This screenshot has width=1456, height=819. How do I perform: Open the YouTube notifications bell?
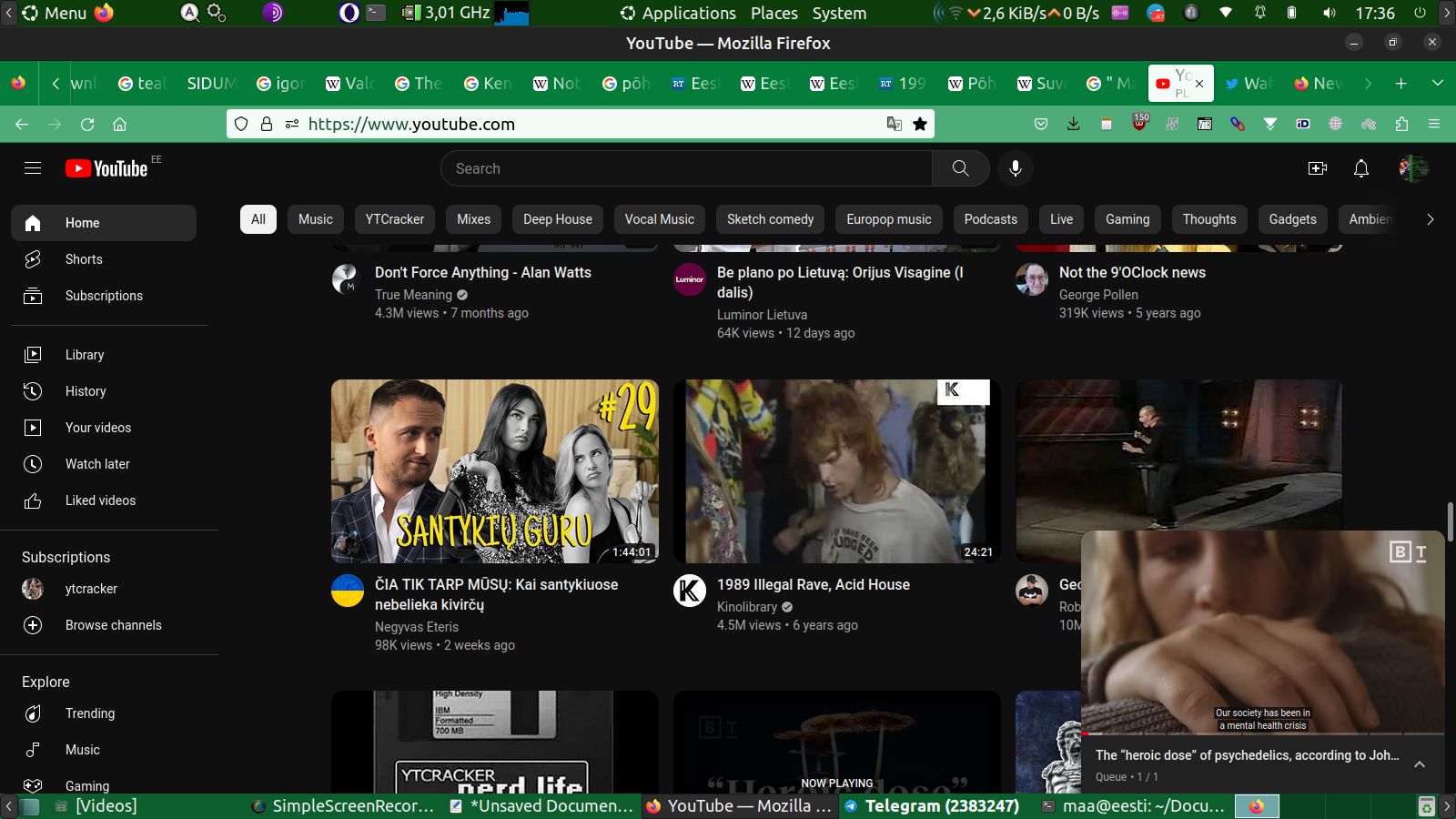coord(1360,168)
